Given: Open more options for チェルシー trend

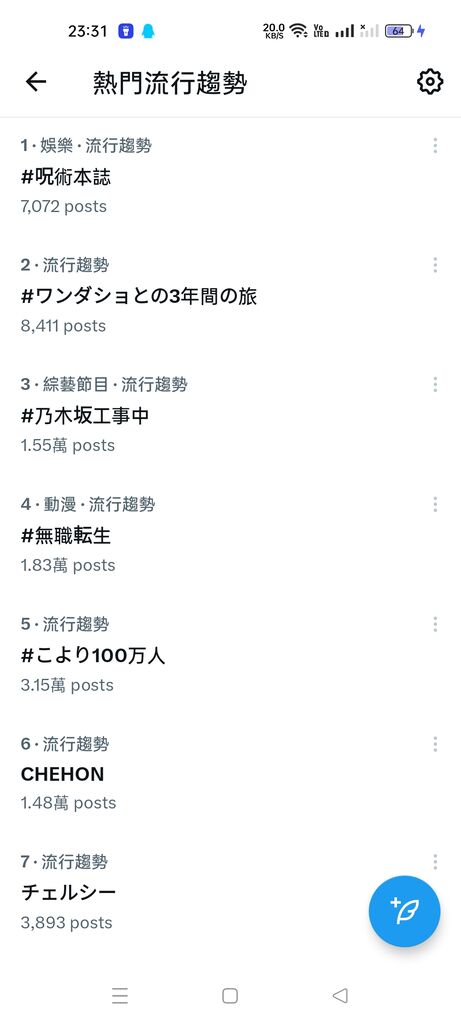Looking at the screenshot, I should pyautogui.click(x=435, y=862).
